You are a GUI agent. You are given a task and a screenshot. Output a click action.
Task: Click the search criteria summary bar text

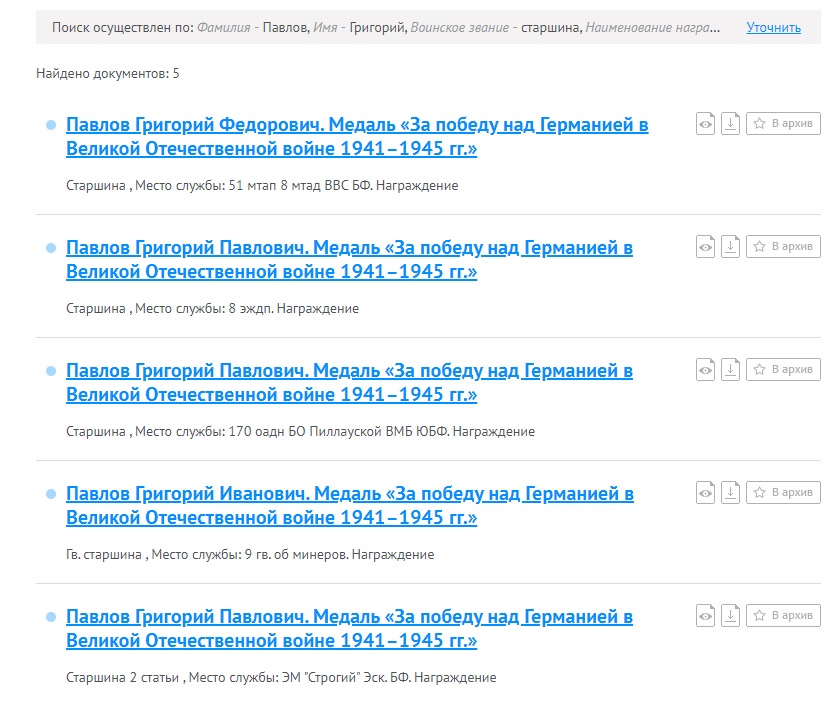click(386, 27)
